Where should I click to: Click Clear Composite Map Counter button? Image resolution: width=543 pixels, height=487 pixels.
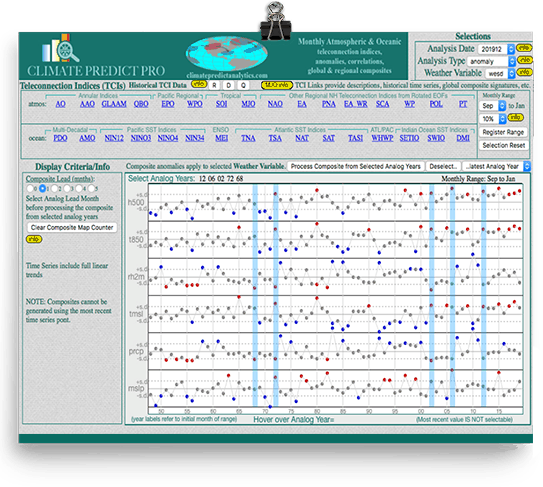[x=72, y=228]
